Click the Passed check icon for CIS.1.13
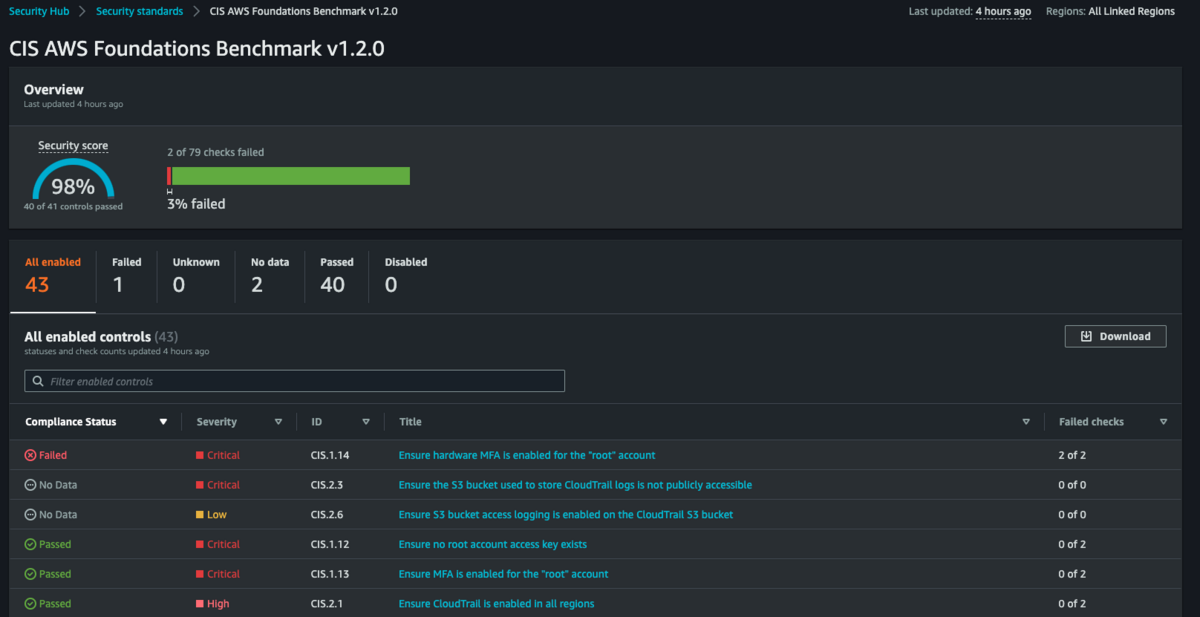The height and width of the screenshot is (617, 1200). 30,574
